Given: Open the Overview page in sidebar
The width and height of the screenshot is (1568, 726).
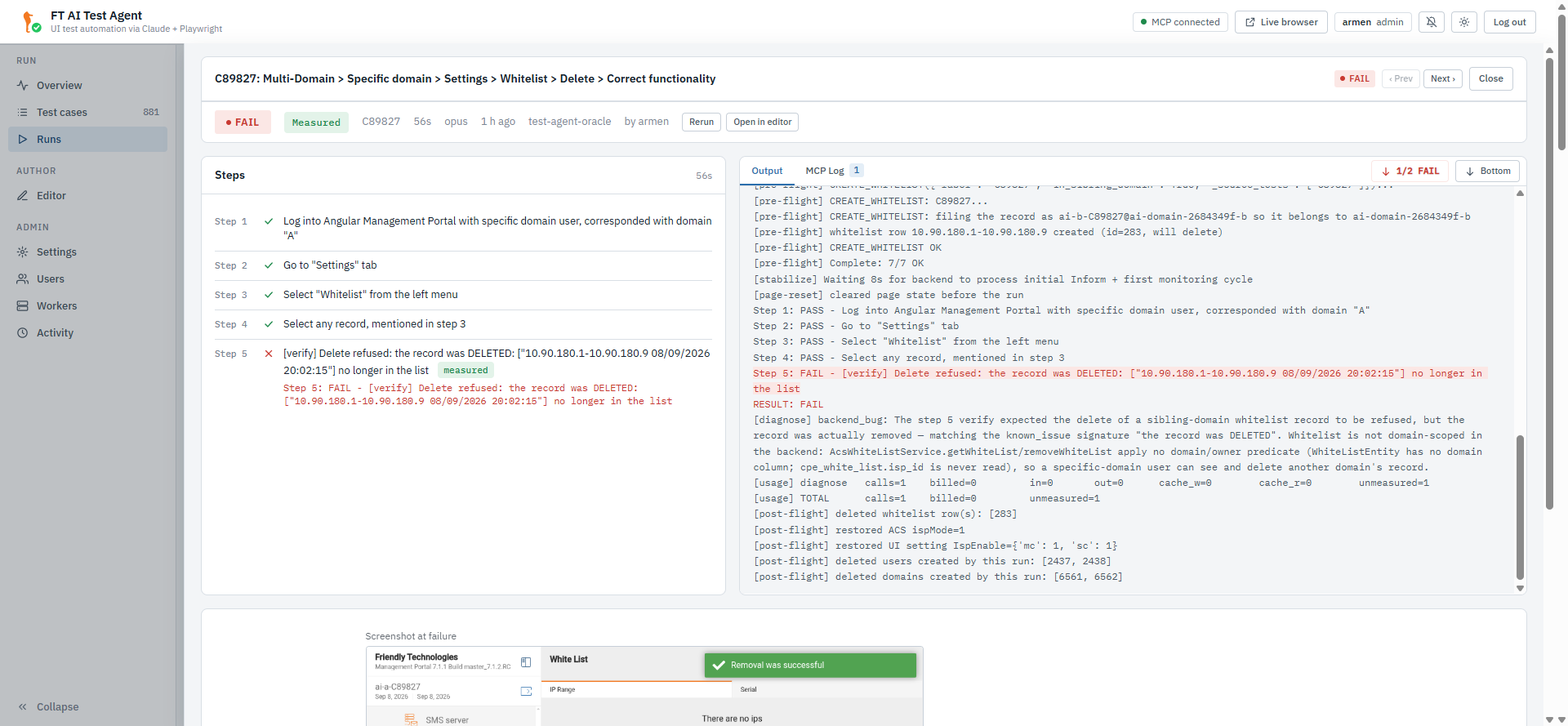Looking at the screenshot, I should [88, 85].
